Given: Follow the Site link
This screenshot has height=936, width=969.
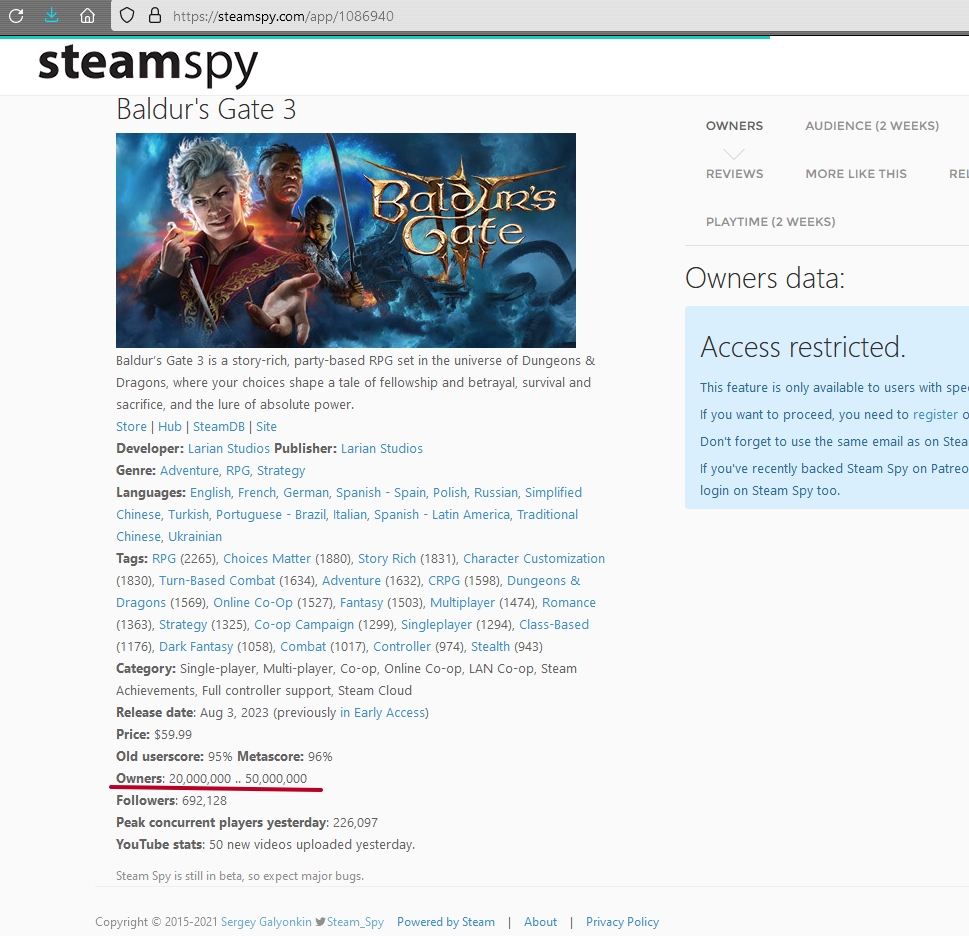Looking at the screenshot, I should click(266, 426).
